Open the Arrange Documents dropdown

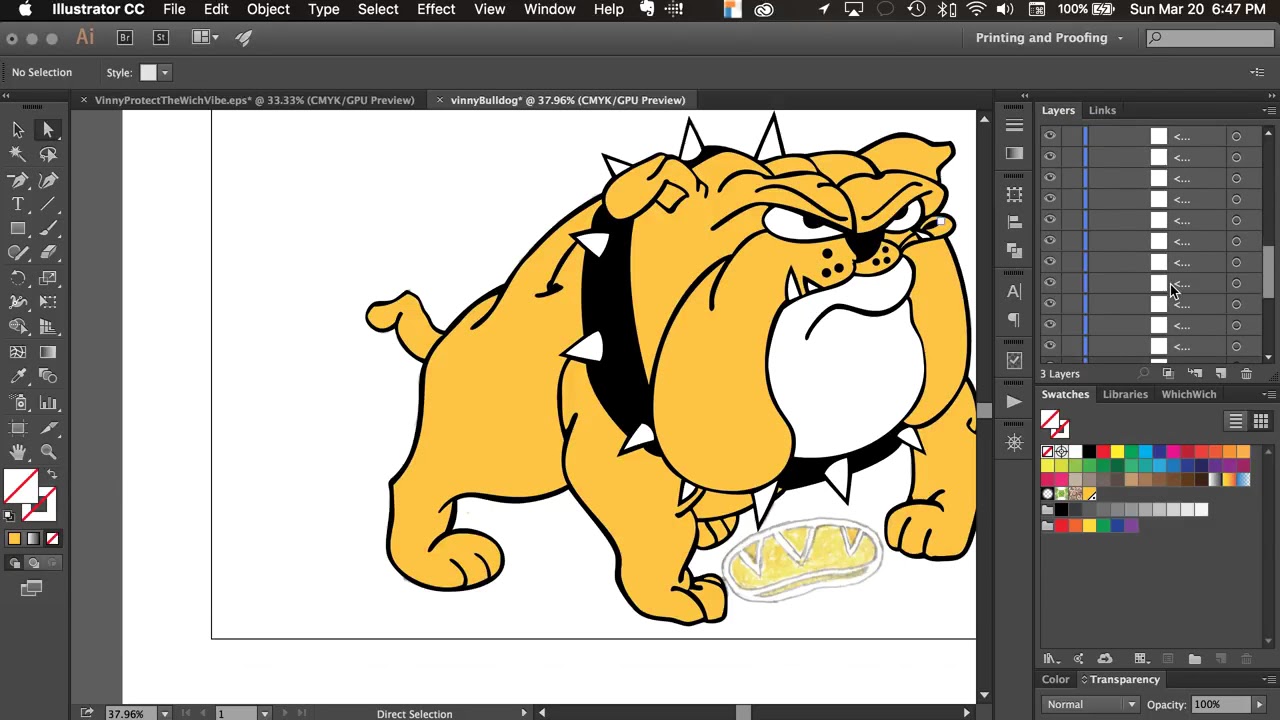[205, 38]
